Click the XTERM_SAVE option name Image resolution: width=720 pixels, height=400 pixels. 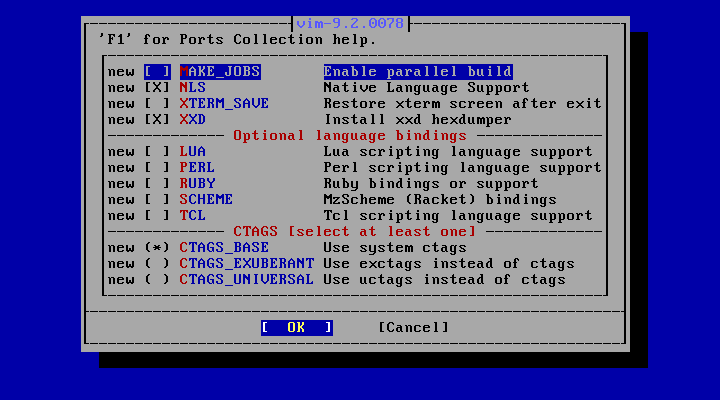(224, 104)
